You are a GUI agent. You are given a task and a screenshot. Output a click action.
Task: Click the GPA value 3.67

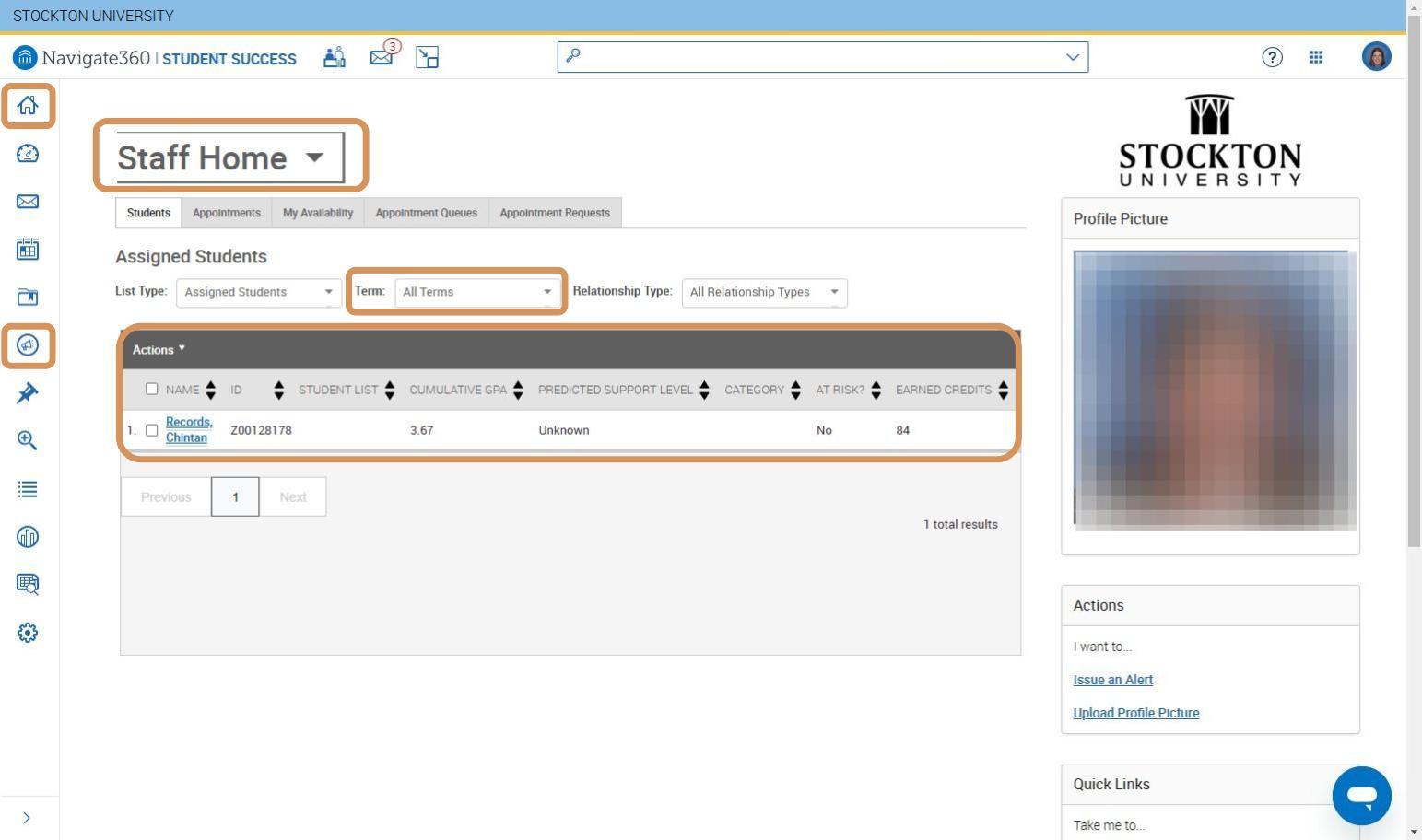tap(421, 430)
